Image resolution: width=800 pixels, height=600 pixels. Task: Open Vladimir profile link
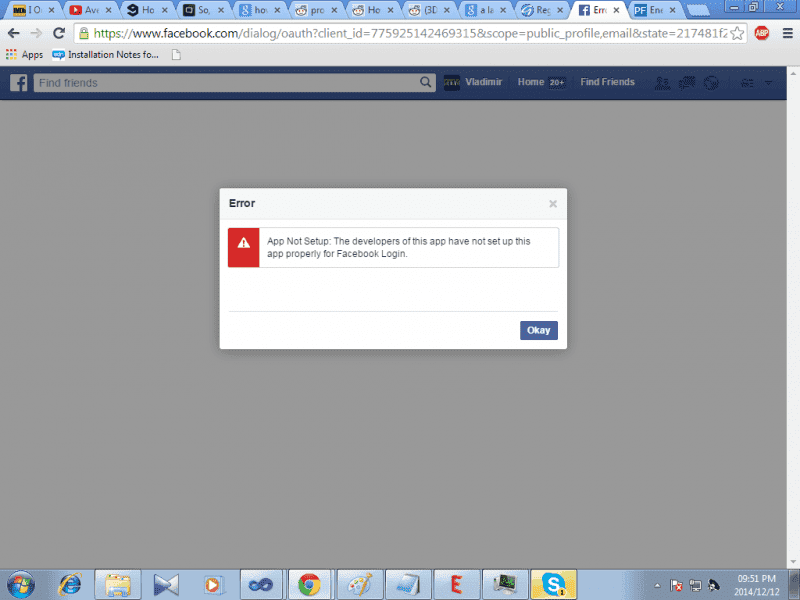483,82
